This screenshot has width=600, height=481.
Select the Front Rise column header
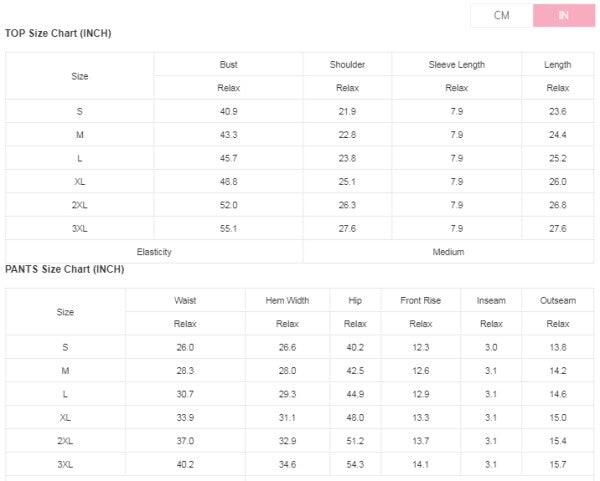[x=420, y=300]
